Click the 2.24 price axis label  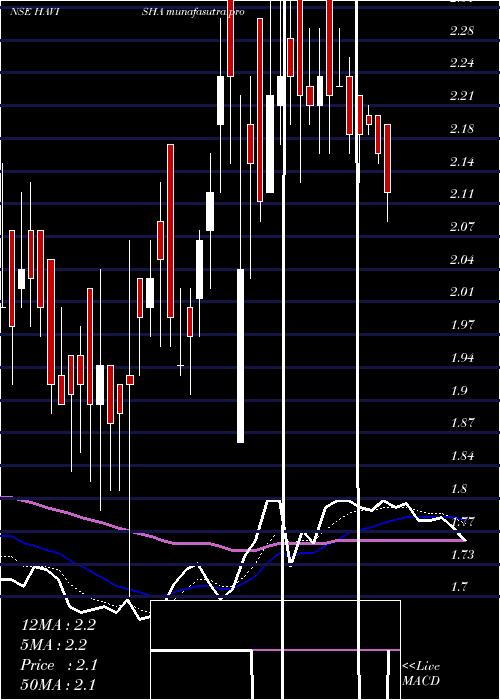[462, 63]
